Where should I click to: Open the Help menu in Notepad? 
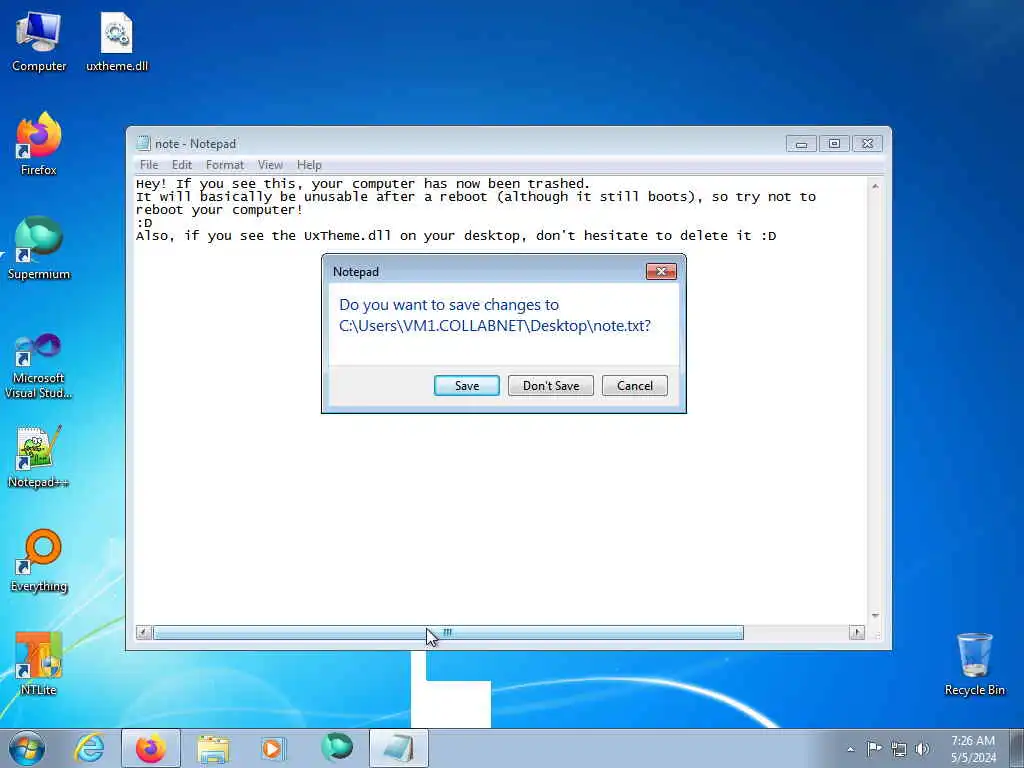pyautogui.click(x=309, y=165)
